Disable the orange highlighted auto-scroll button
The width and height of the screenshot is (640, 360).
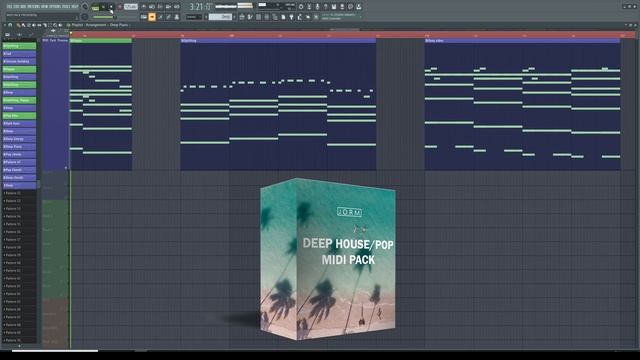[152, 17]
